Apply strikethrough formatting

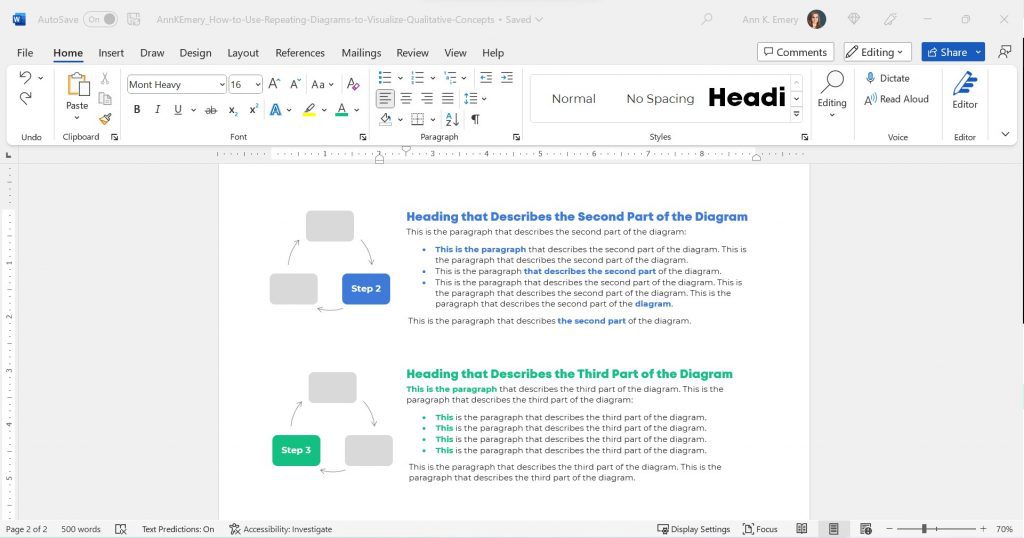[210, 110]
